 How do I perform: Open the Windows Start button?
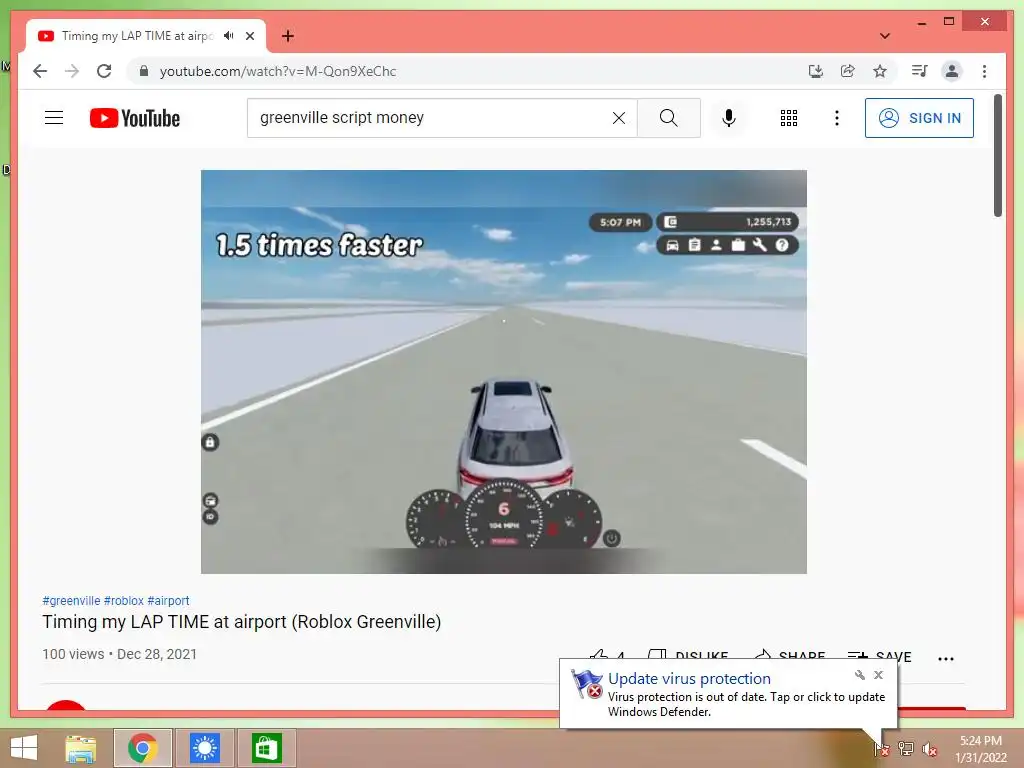[24, 748]
